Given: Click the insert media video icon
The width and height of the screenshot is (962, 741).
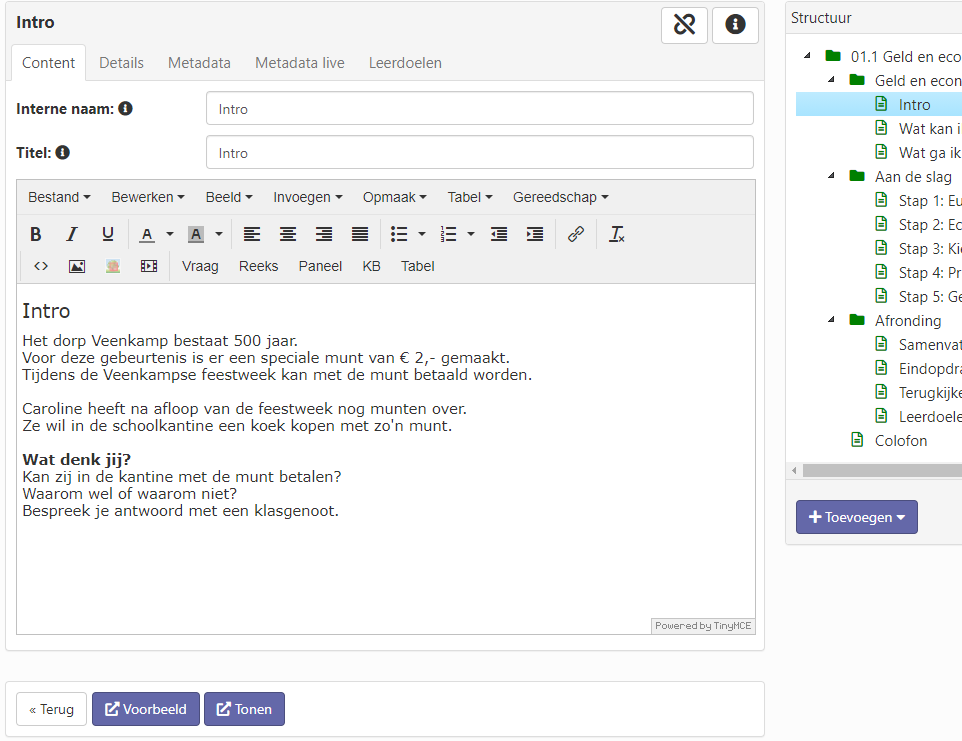Looking at the screenshot, I should click(149, 266).
